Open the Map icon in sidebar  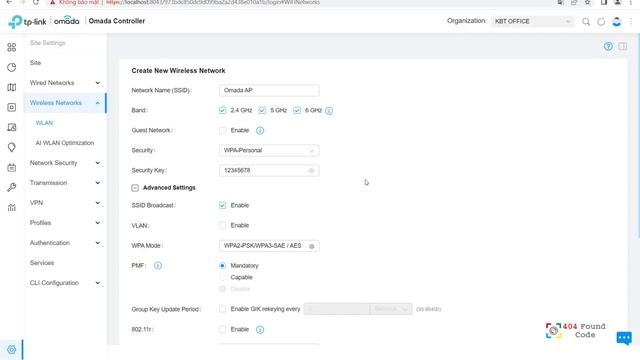coord(11,87)
